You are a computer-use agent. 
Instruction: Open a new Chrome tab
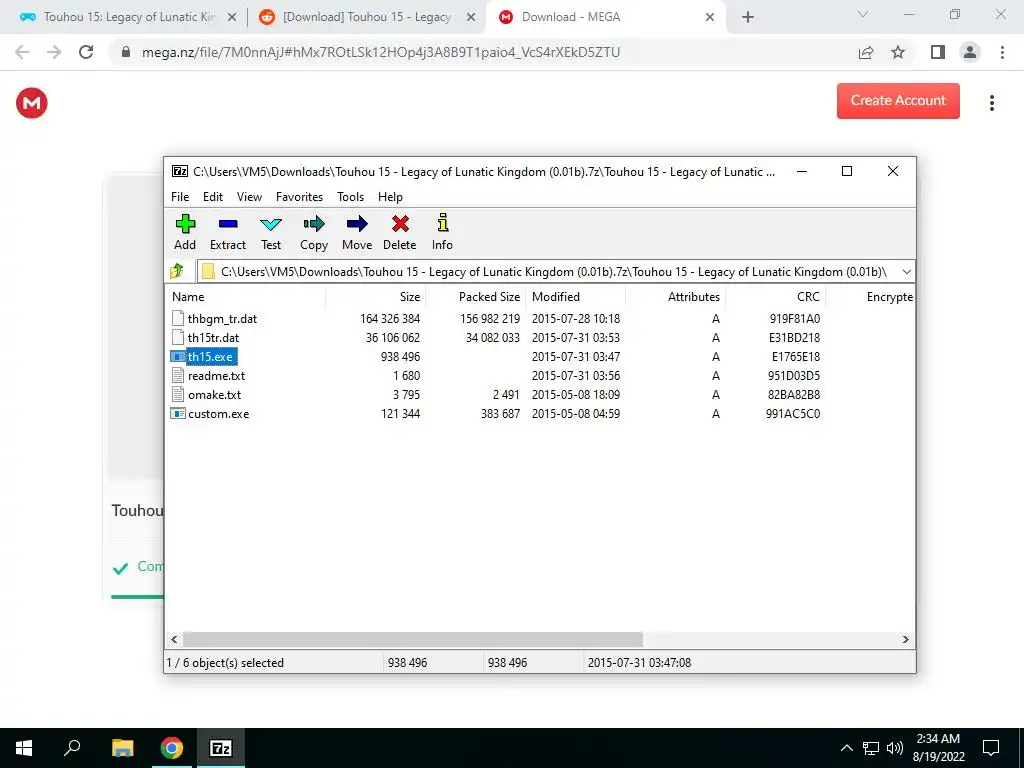point(748,18)
